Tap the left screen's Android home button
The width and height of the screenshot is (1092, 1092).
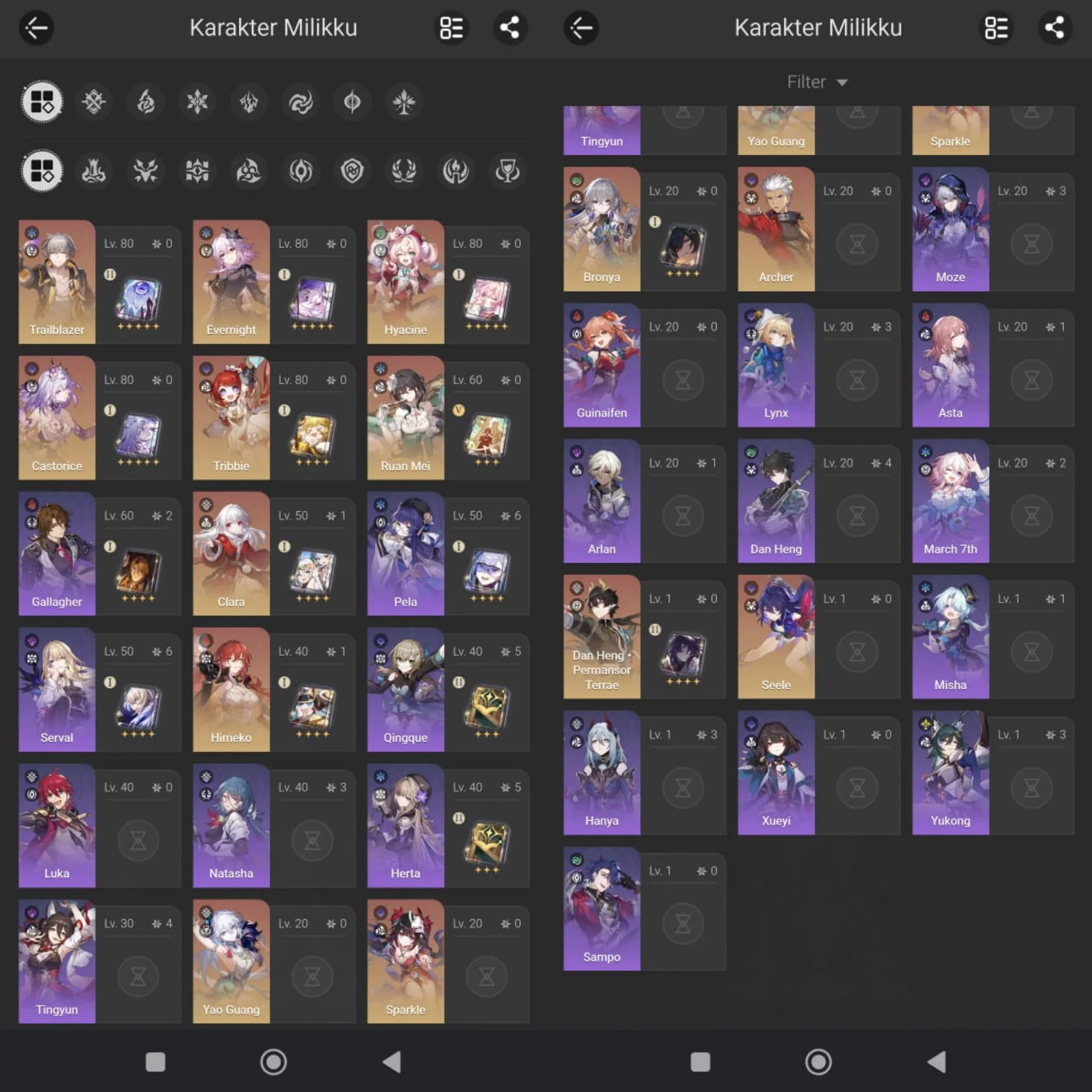[273, 1062]
